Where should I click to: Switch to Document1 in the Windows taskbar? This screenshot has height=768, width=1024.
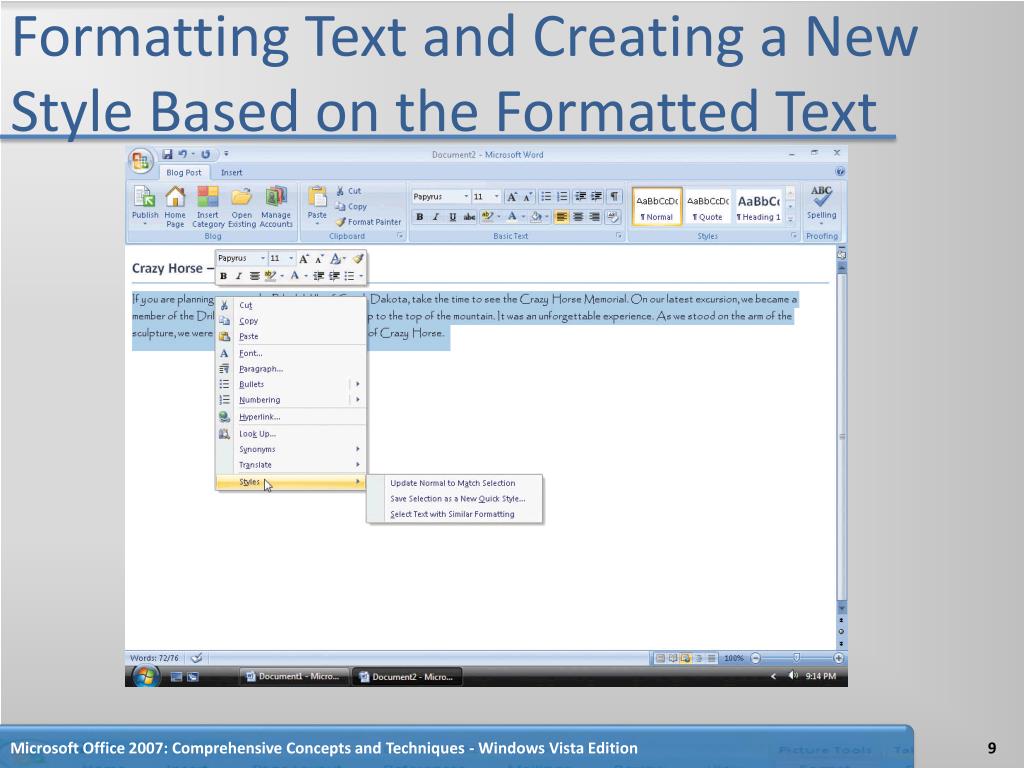[293, 677]
